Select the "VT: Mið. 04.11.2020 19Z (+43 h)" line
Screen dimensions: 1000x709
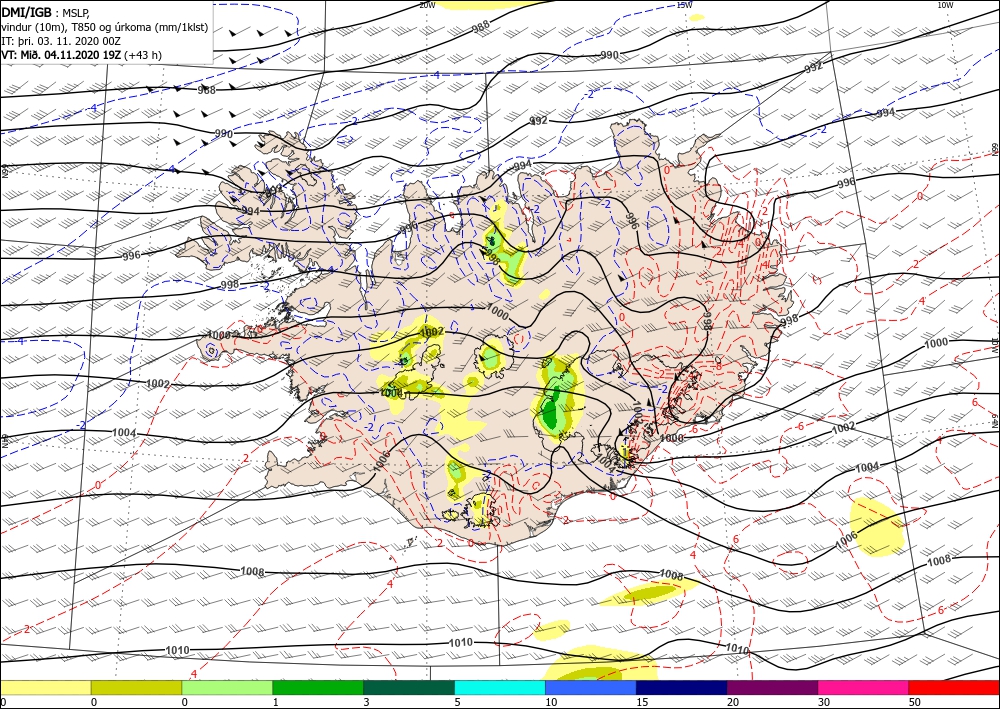(x=82, y=55)
